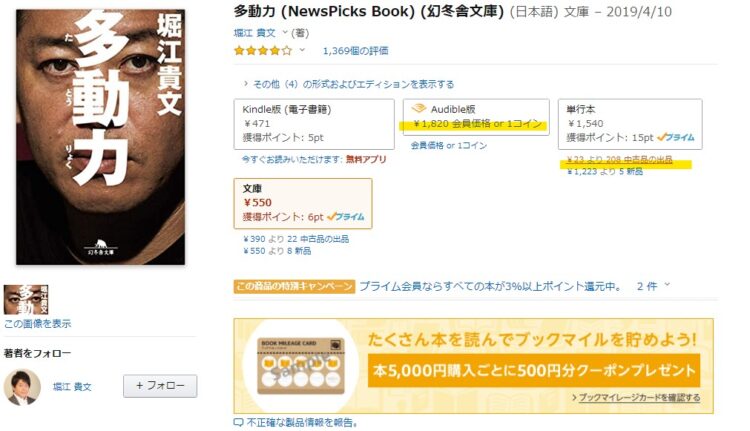Screen dimensions: 750x431
Task: Select the 文庫 format option
Action: (x=303, y=203)
